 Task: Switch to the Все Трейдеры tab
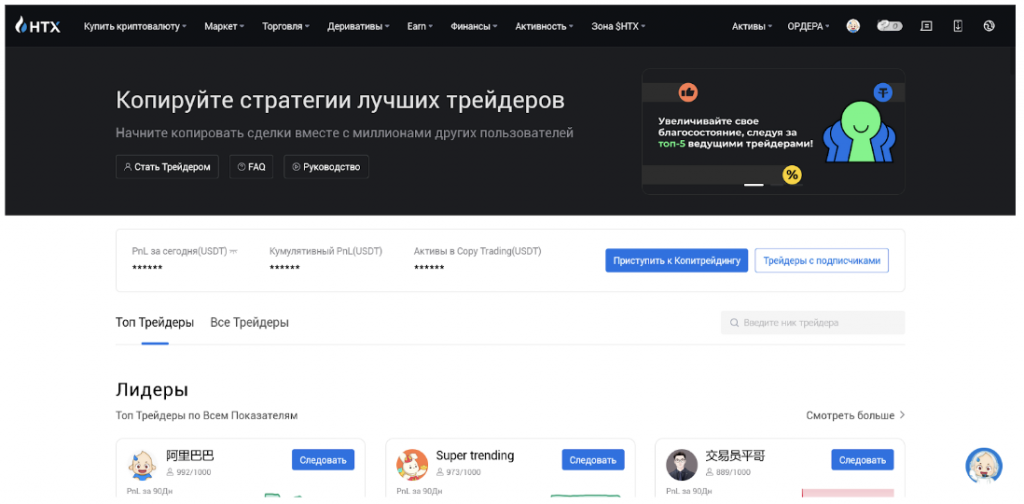tap(249, 323)
